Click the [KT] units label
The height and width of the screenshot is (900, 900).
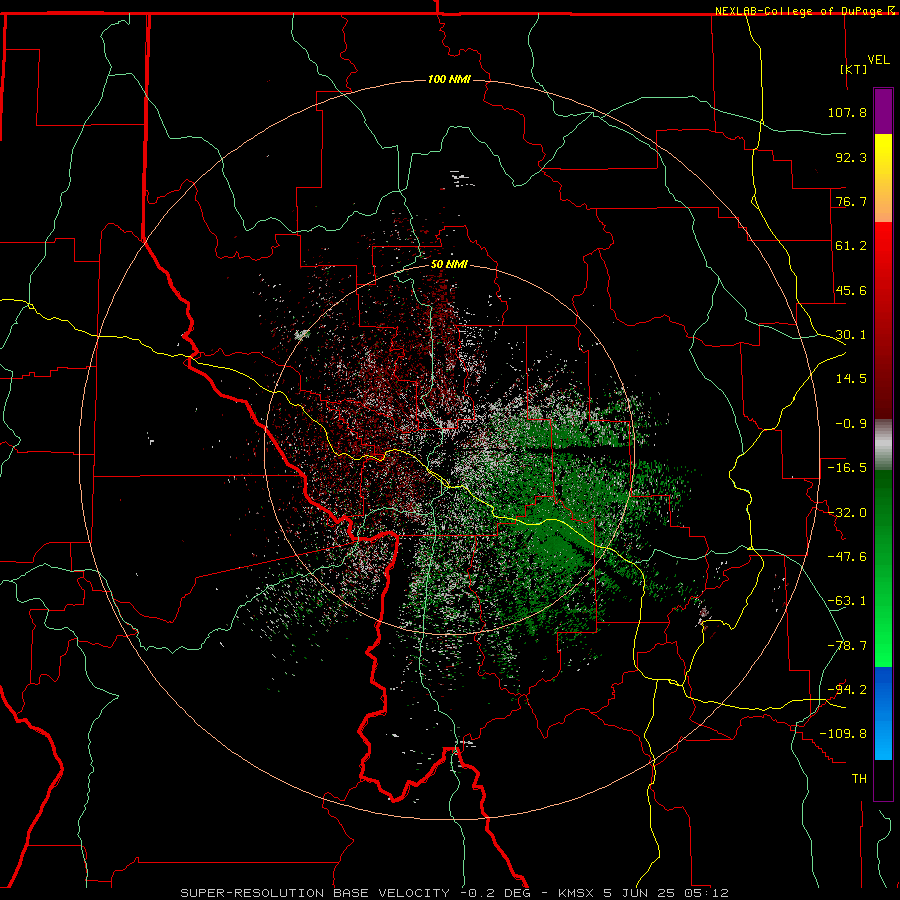pos(854,69)
